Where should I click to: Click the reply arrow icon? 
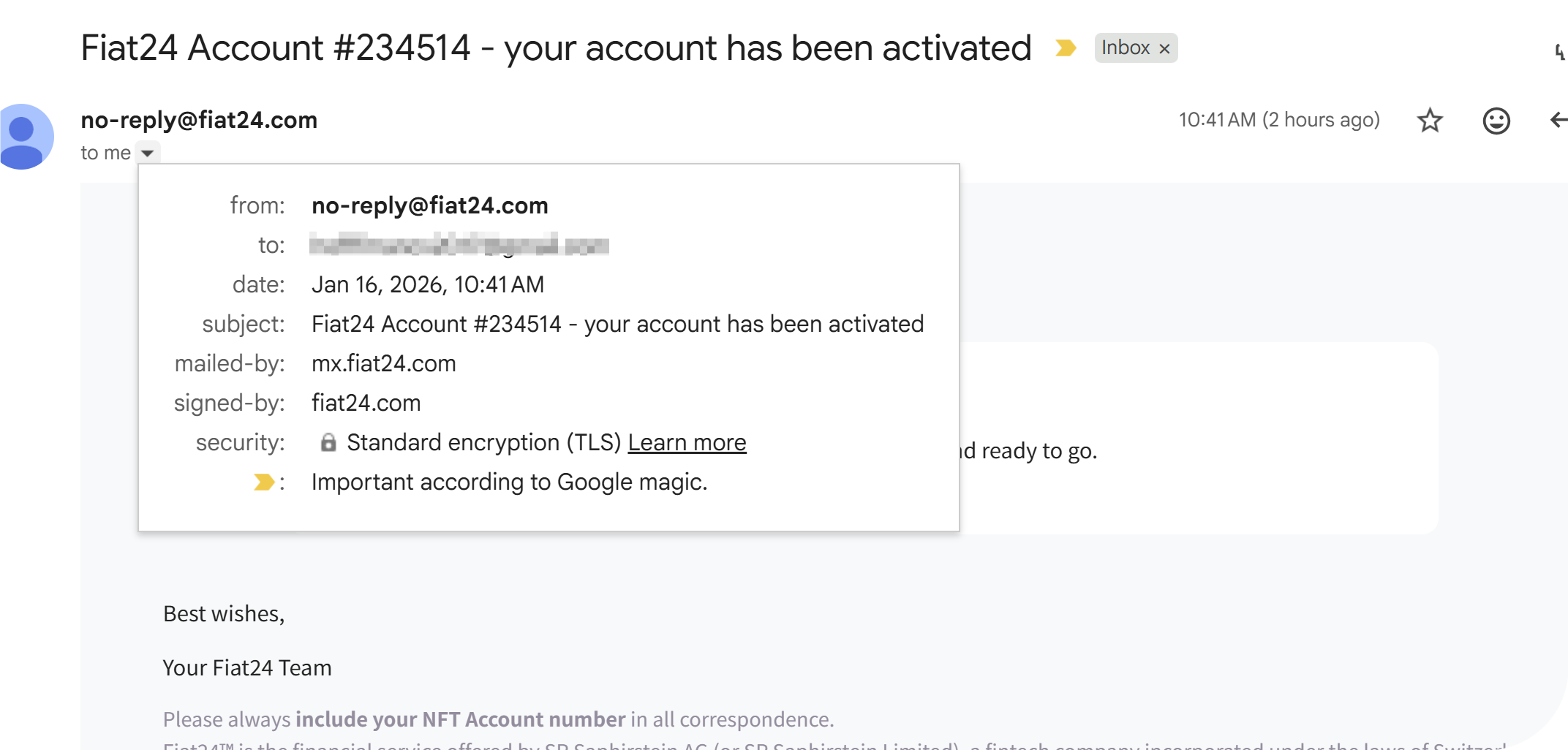(x=1558, y=121)
